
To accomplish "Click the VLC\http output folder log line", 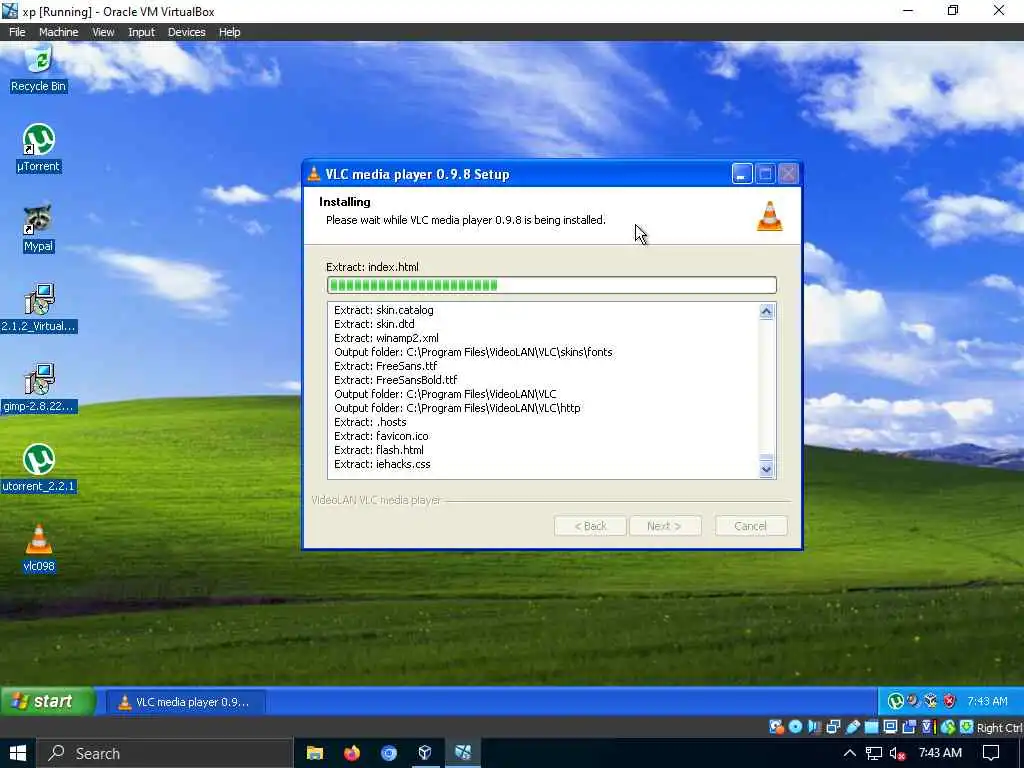I will click(457, 408).
